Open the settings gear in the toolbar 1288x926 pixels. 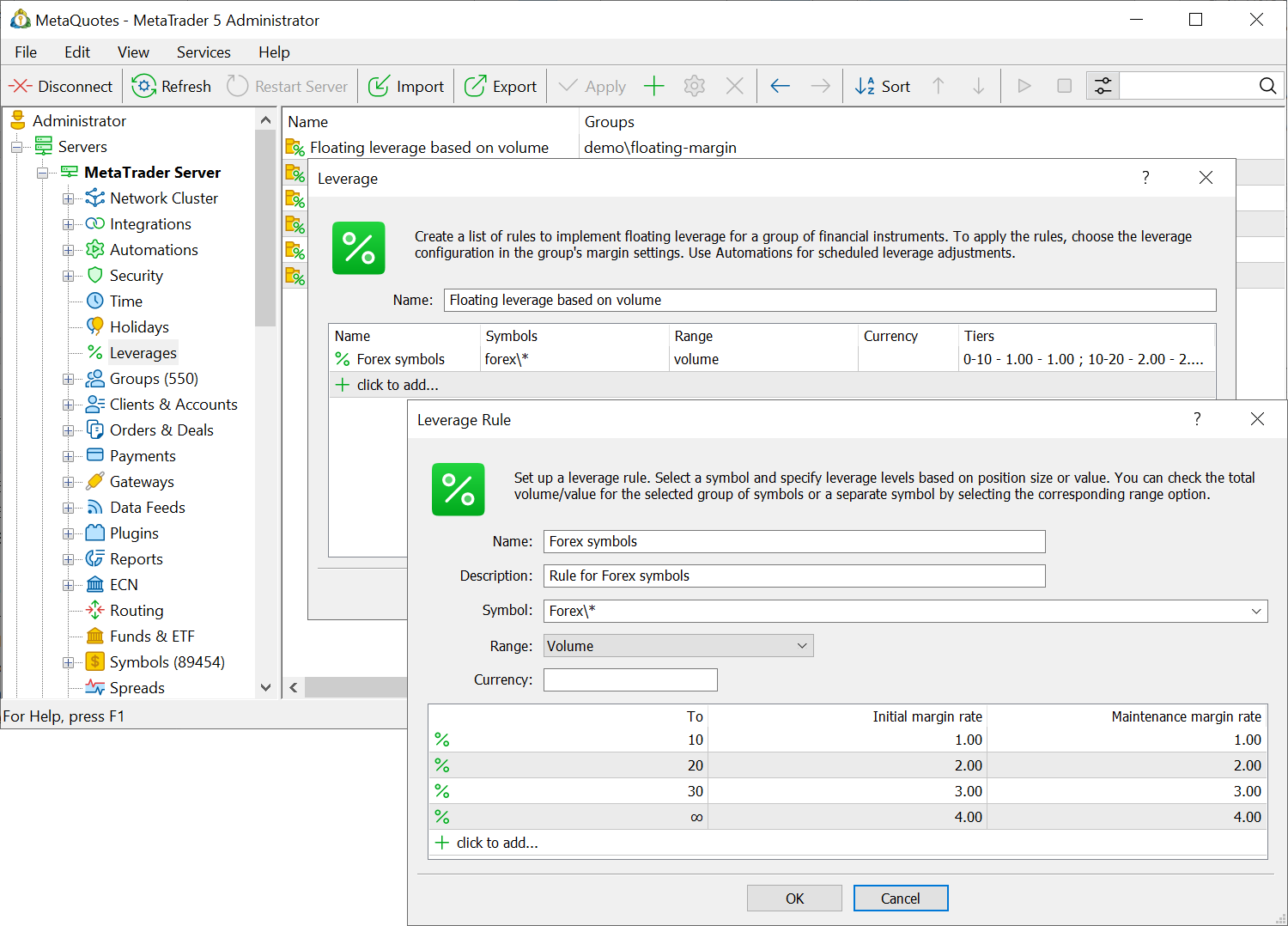694,85
